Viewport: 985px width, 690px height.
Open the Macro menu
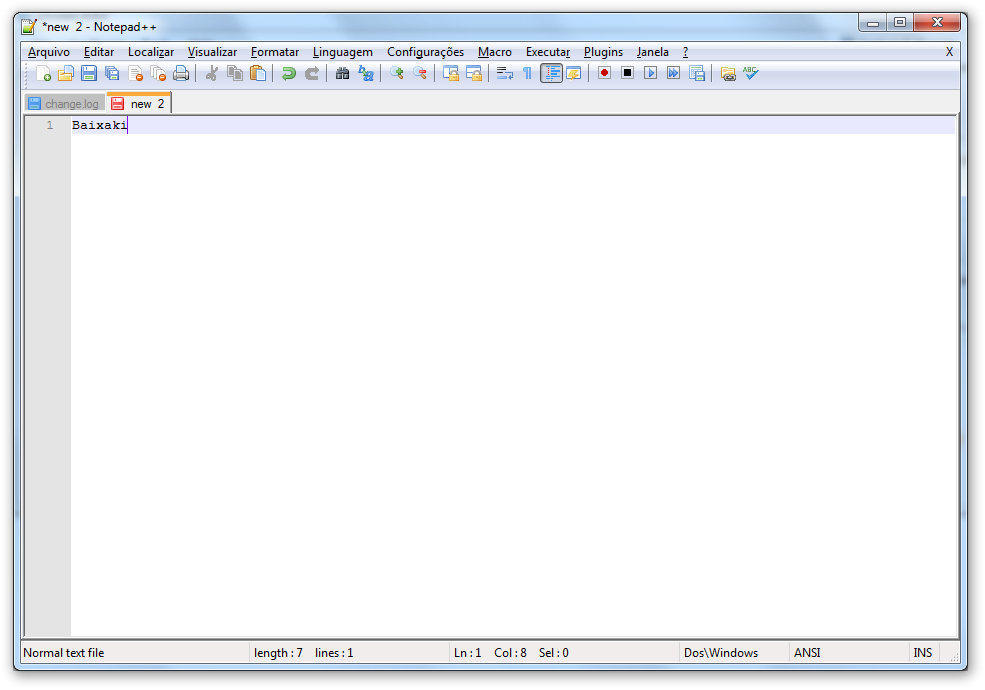pyautogui.click(x=494, y=52)
